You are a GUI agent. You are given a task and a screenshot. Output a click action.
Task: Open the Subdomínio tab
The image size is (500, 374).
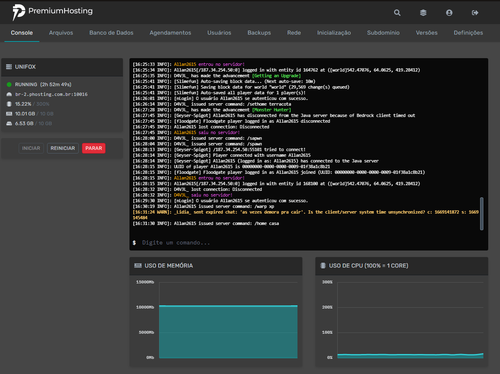(383, 33)
